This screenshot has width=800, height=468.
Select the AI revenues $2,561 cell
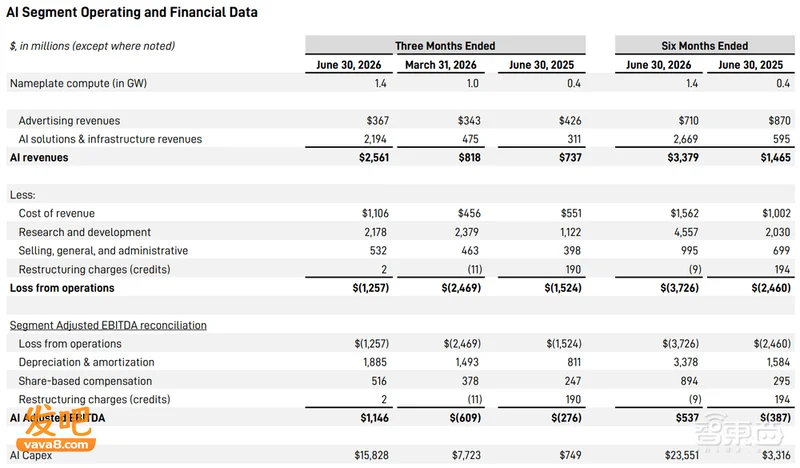[x=374, y=157]
